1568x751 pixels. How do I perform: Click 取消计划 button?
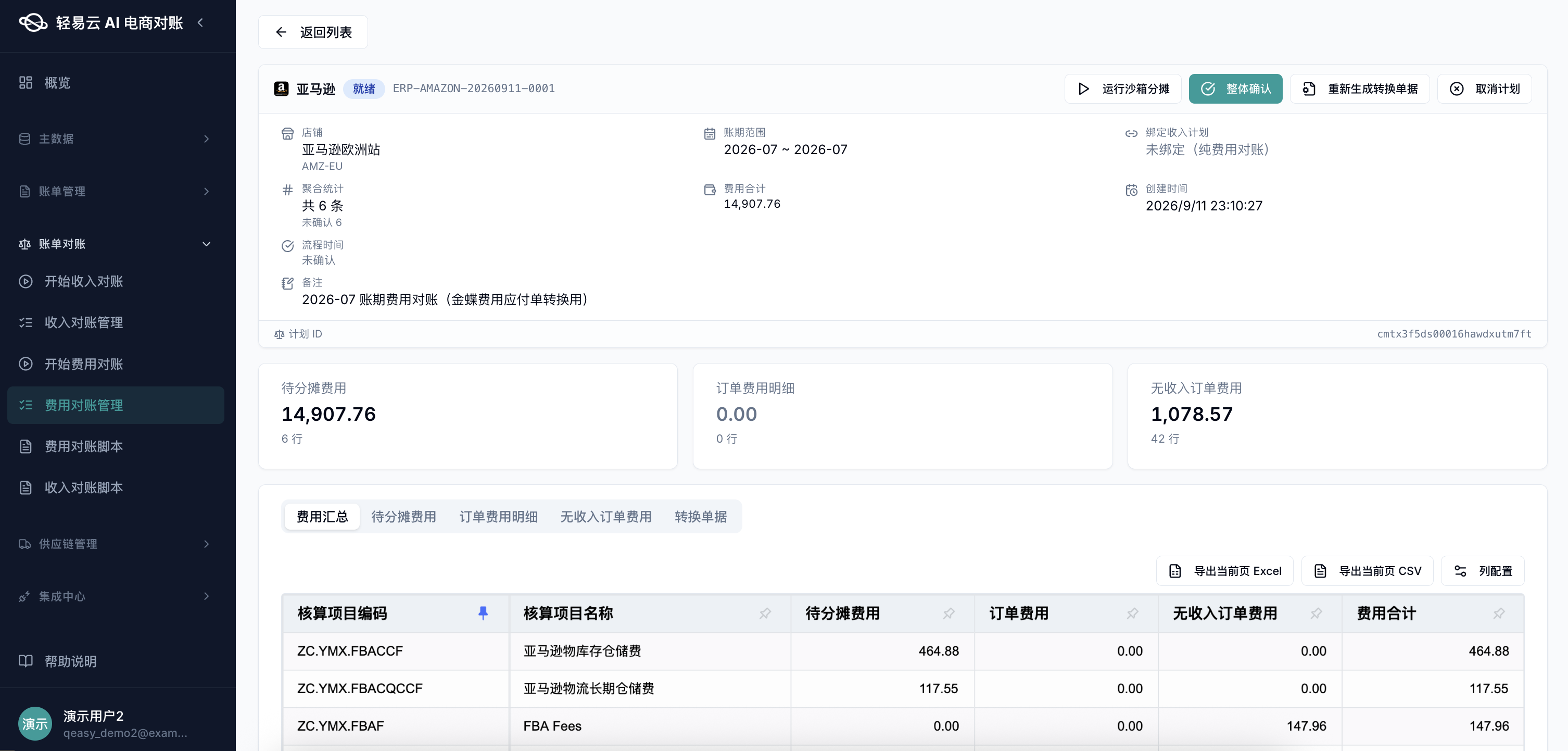[1484, 89]
